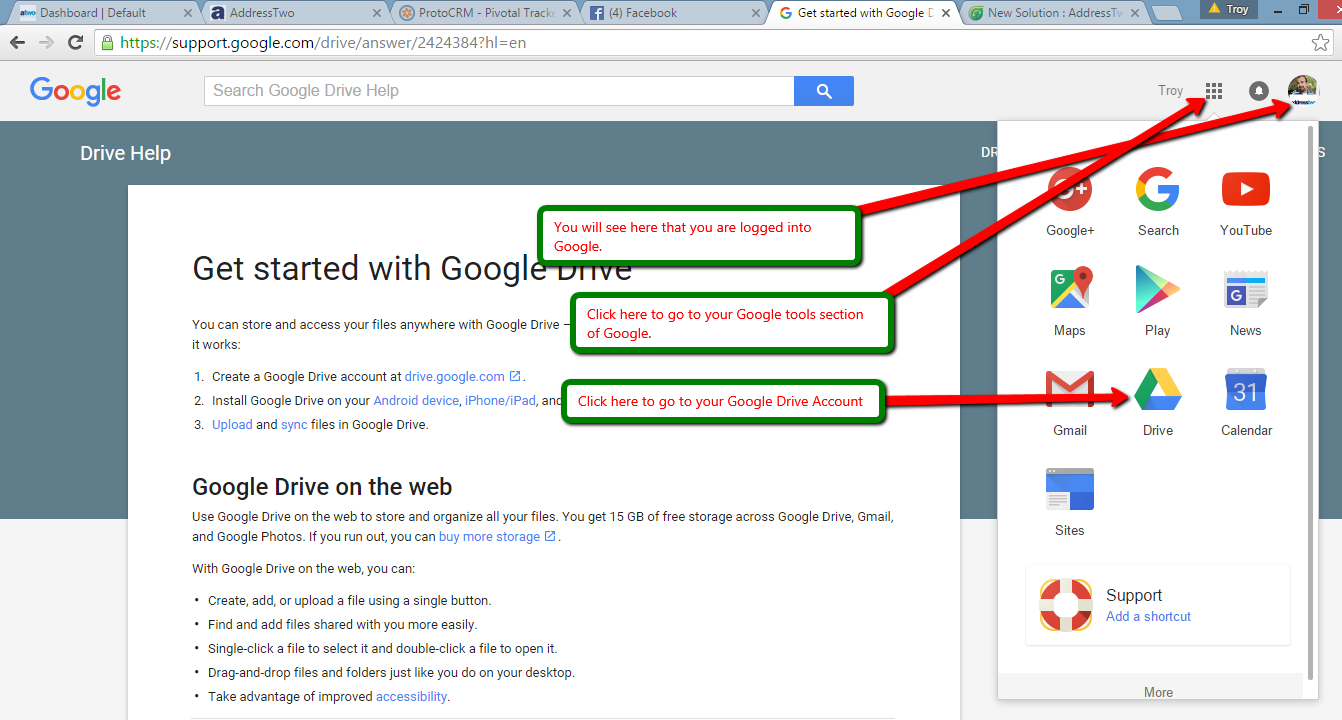Close the Get started with Google Drive tab

pyautogui.click(x=946, y=13)
